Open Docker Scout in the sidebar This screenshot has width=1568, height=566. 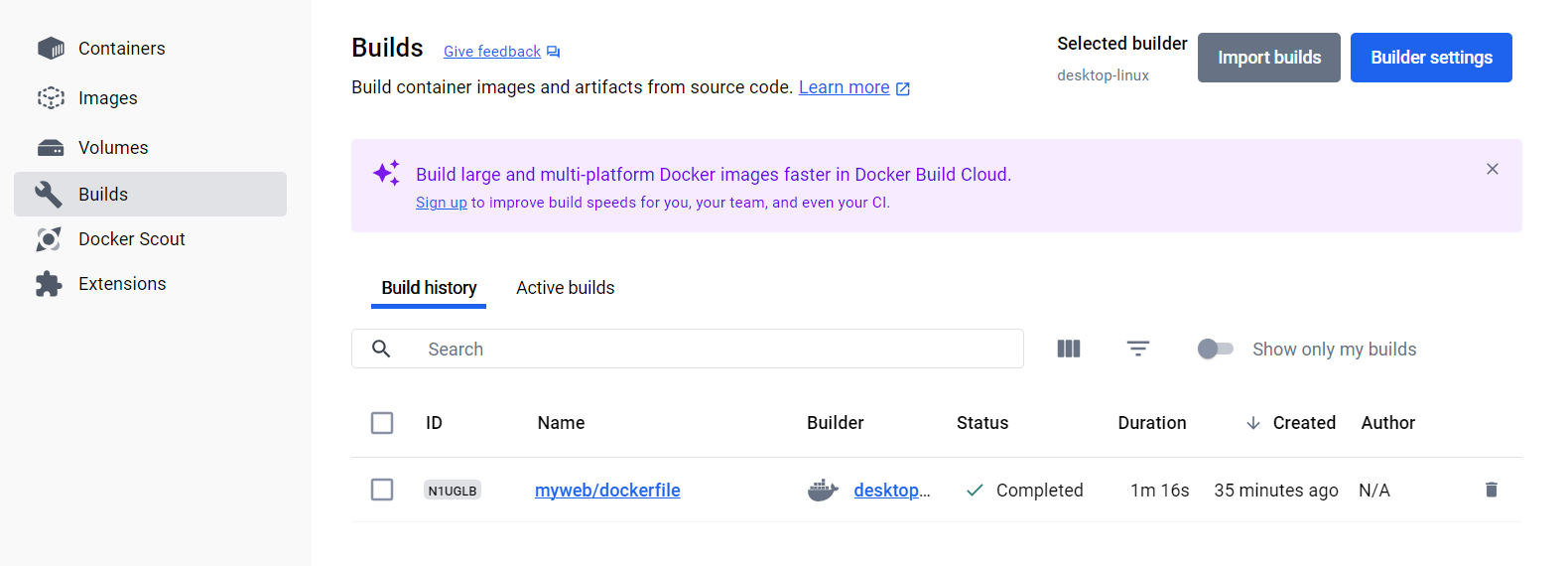coord(150,239)
